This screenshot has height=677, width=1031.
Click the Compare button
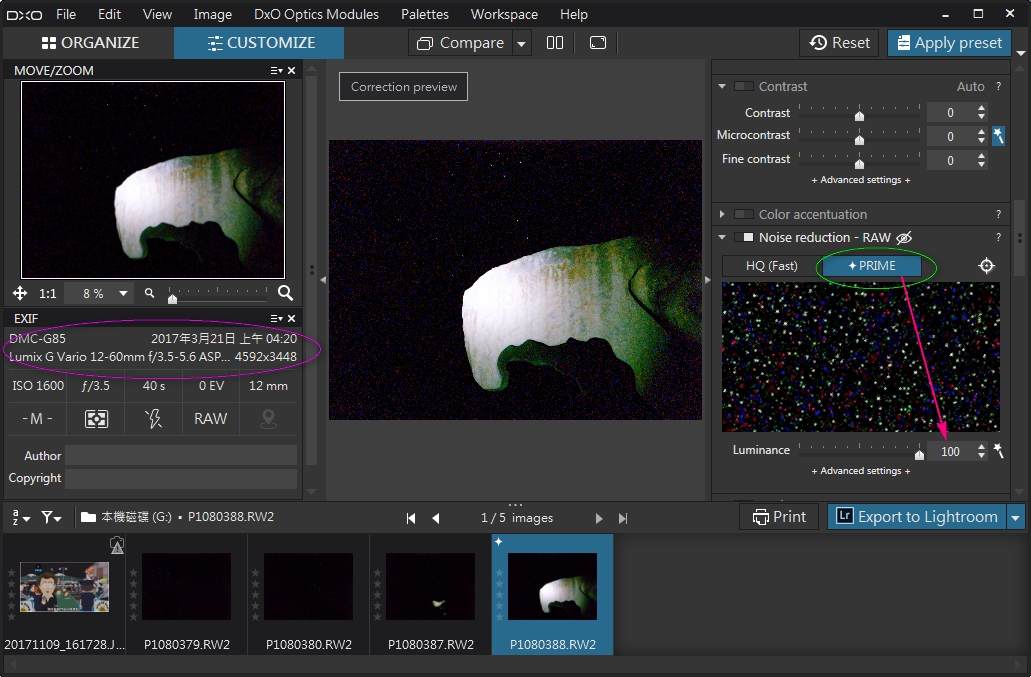click(460, 43)
